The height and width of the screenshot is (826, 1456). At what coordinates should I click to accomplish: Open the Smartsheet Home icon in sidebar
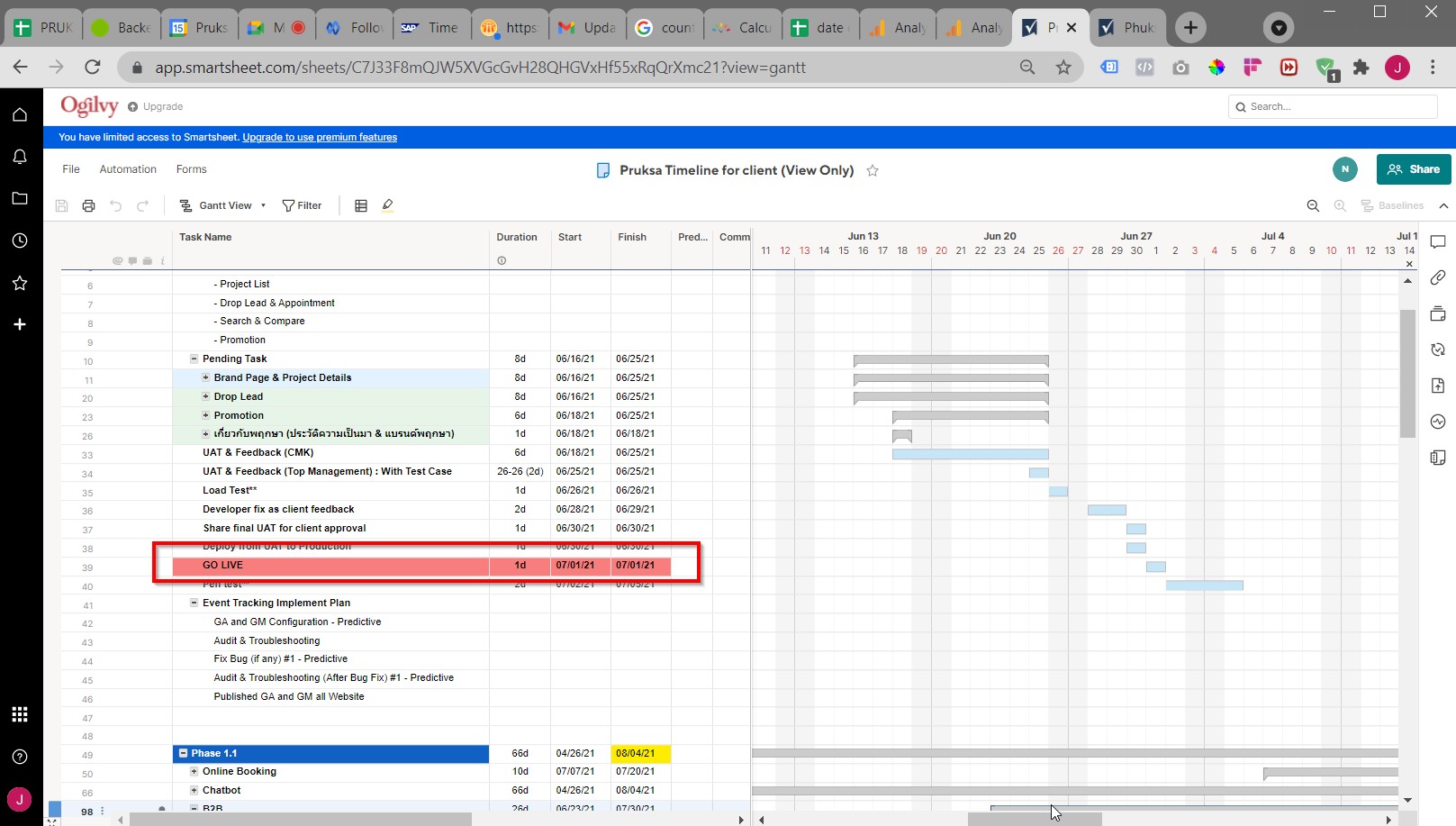pyautogui.click(x=20, y=114)
